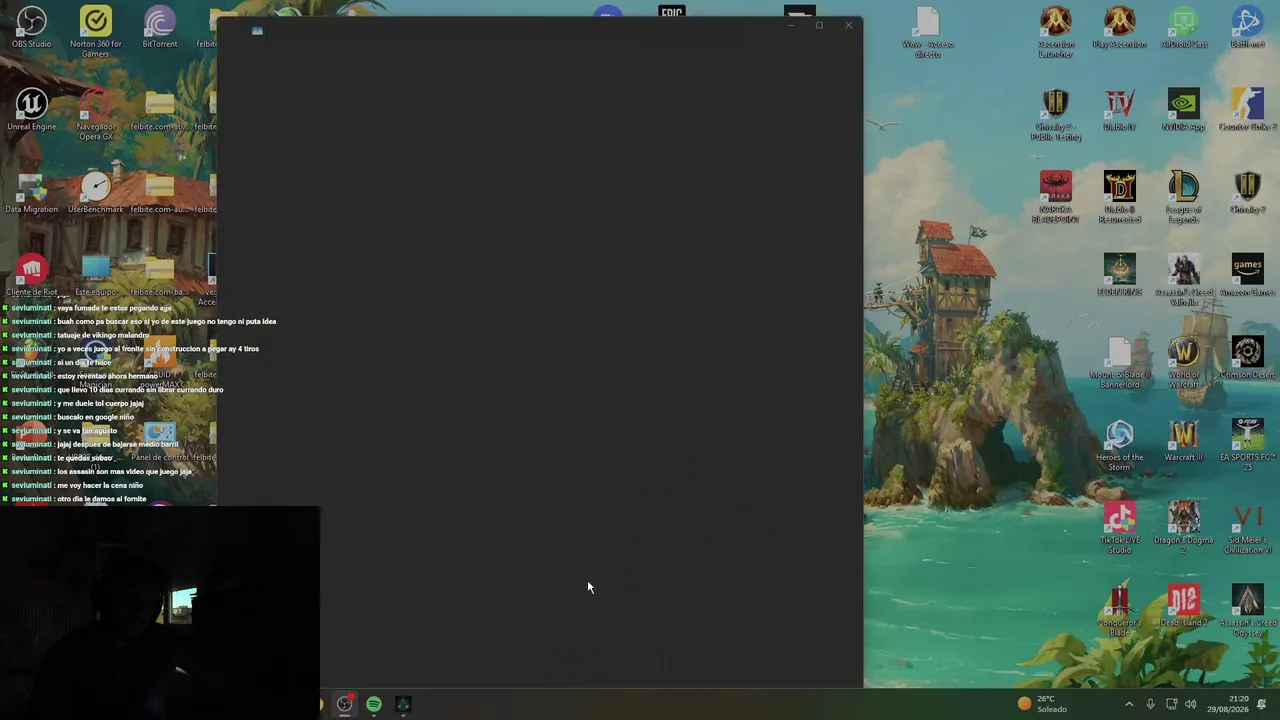Click the Diablo IV desktop icon
The height and width of the screenshot is (720, 1280).
[1120, 109]
